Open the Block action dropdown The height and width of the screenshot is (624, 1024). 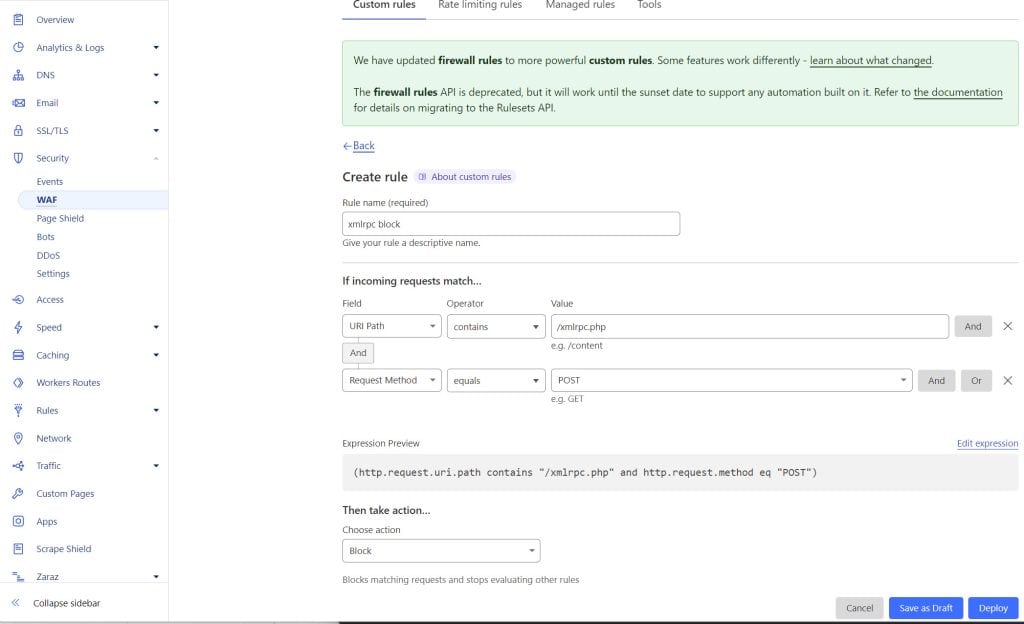440,551
